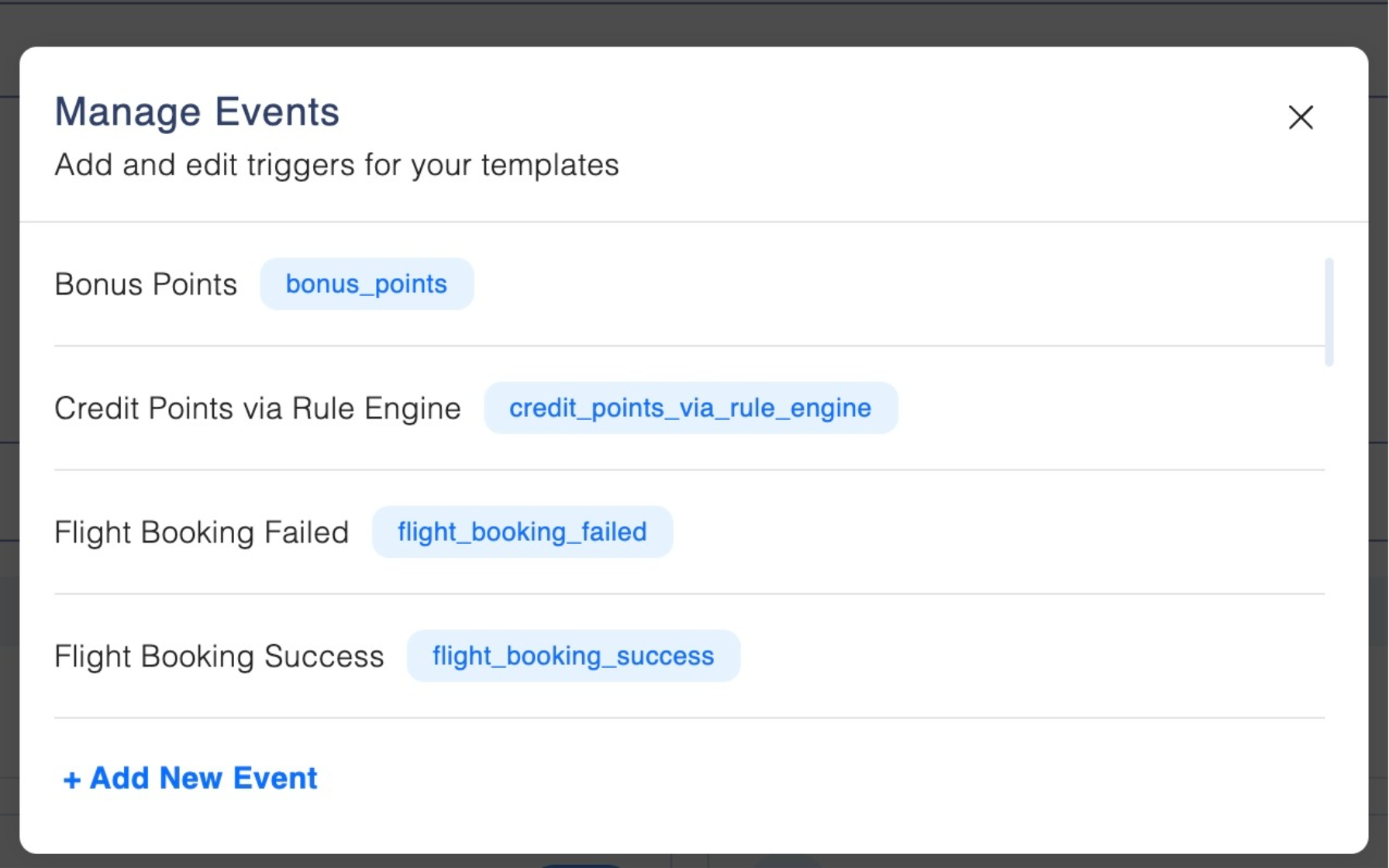The height and width of the screenshot is (868, 1389).
Task: Click empty space right of bonus_points tag
Action: pos(853,284)
